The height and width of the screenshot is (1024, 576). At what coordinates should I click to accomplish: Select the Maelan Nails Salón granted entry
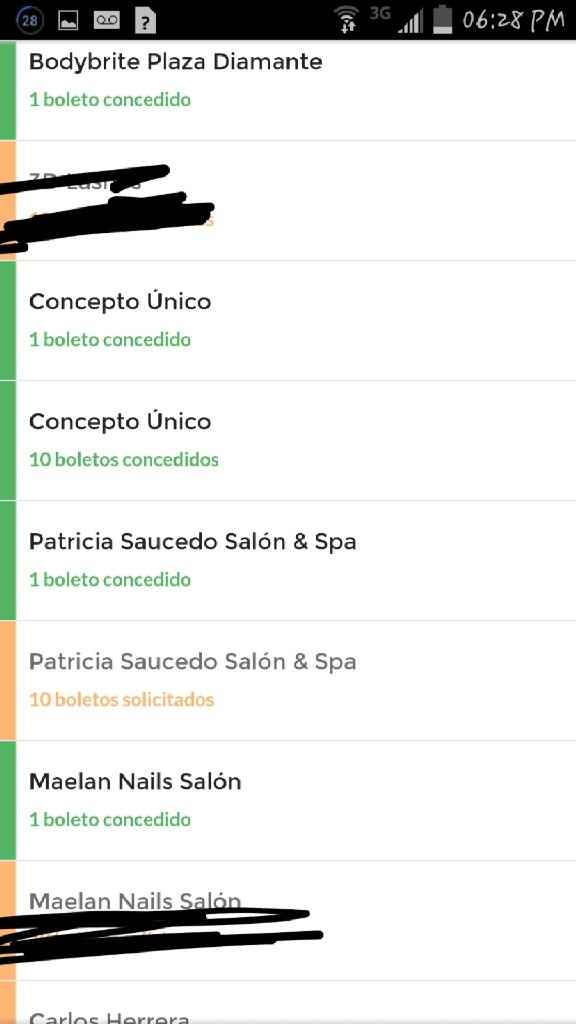288,800
